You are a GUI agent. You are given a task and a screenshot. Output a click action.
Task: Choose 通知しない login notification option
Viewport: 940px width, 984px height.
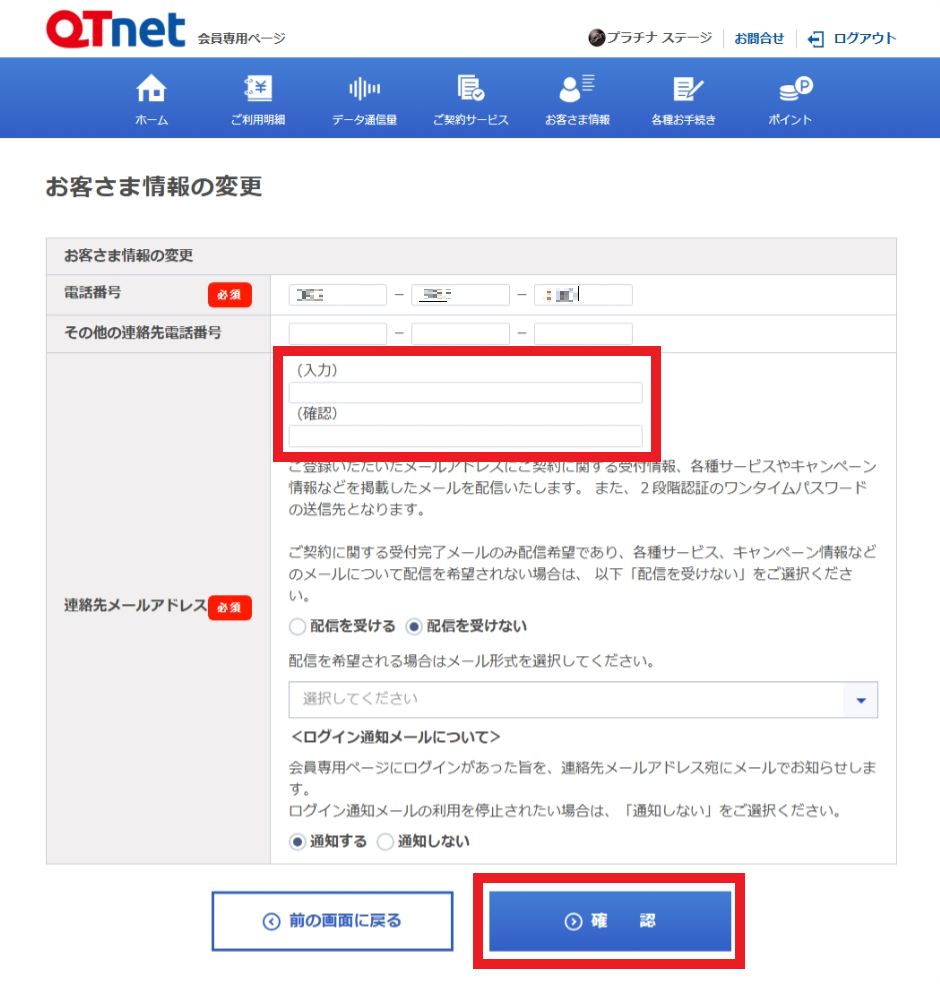point(385,842)
